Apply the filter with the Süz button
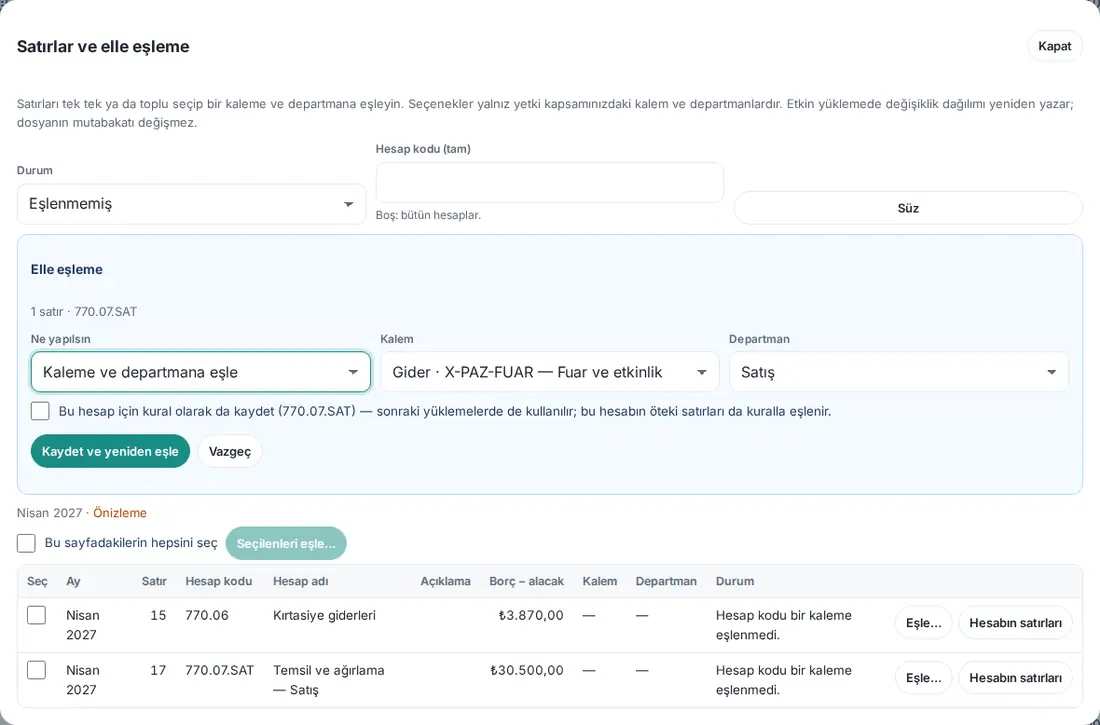The width and height of the screenshot is (1100, 725). (x=908, y=208)
